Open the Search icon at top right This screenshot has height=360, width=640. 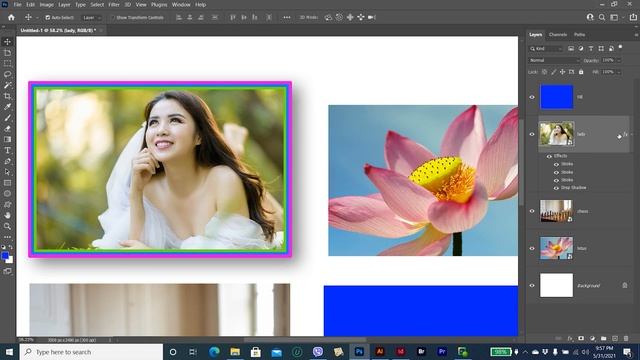point(602,18)
